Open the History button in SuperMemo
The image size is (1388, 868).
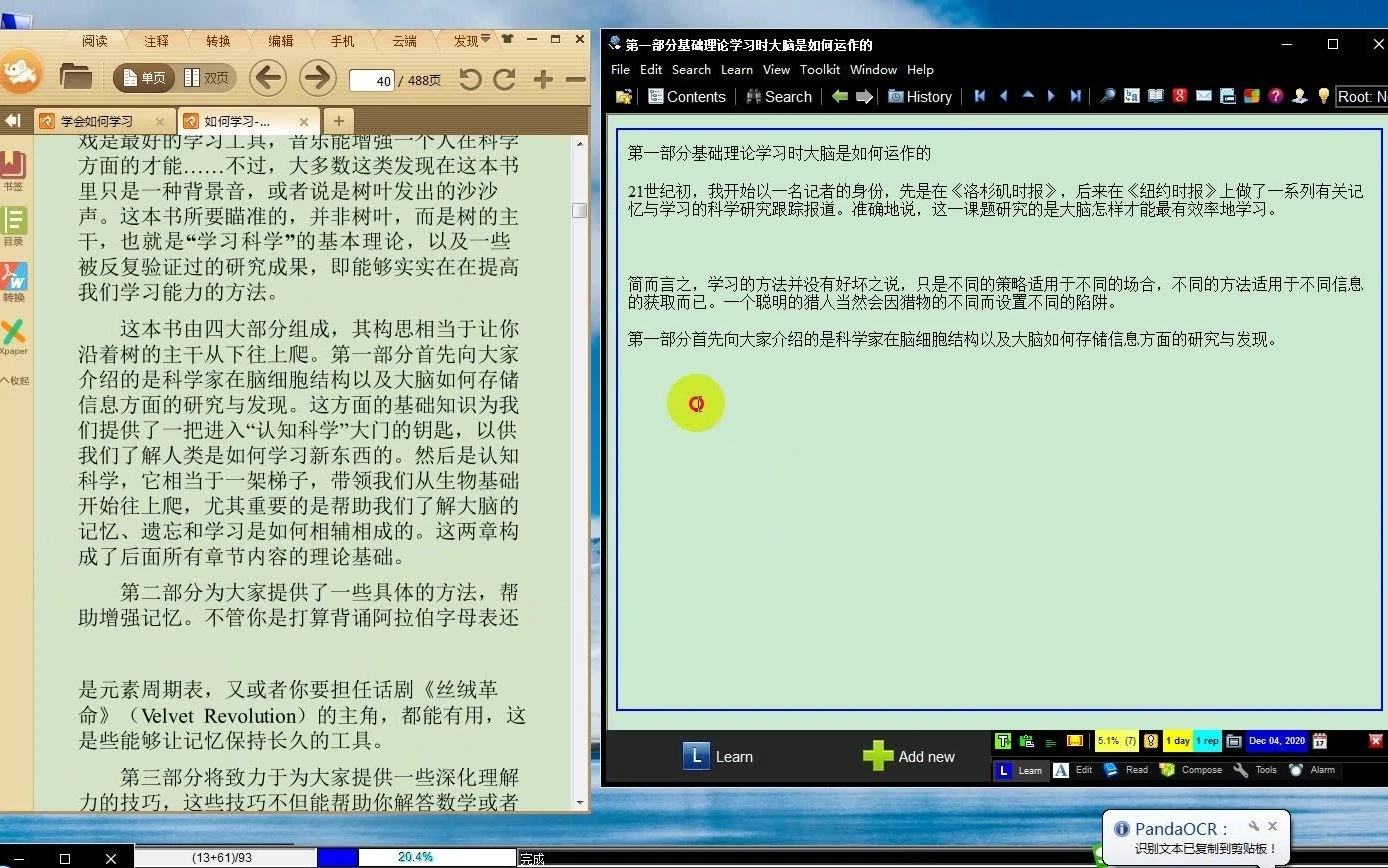(x=920, y=97)
